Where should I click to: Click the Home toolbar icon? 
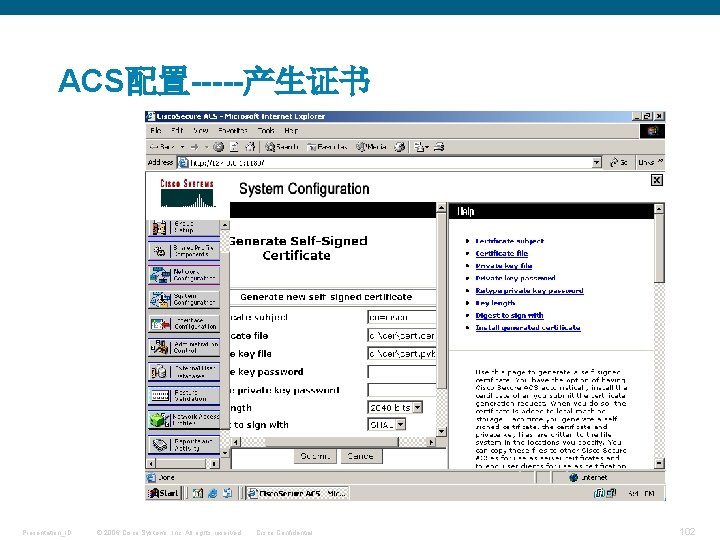pyautogui.click(x=250, y=147)
